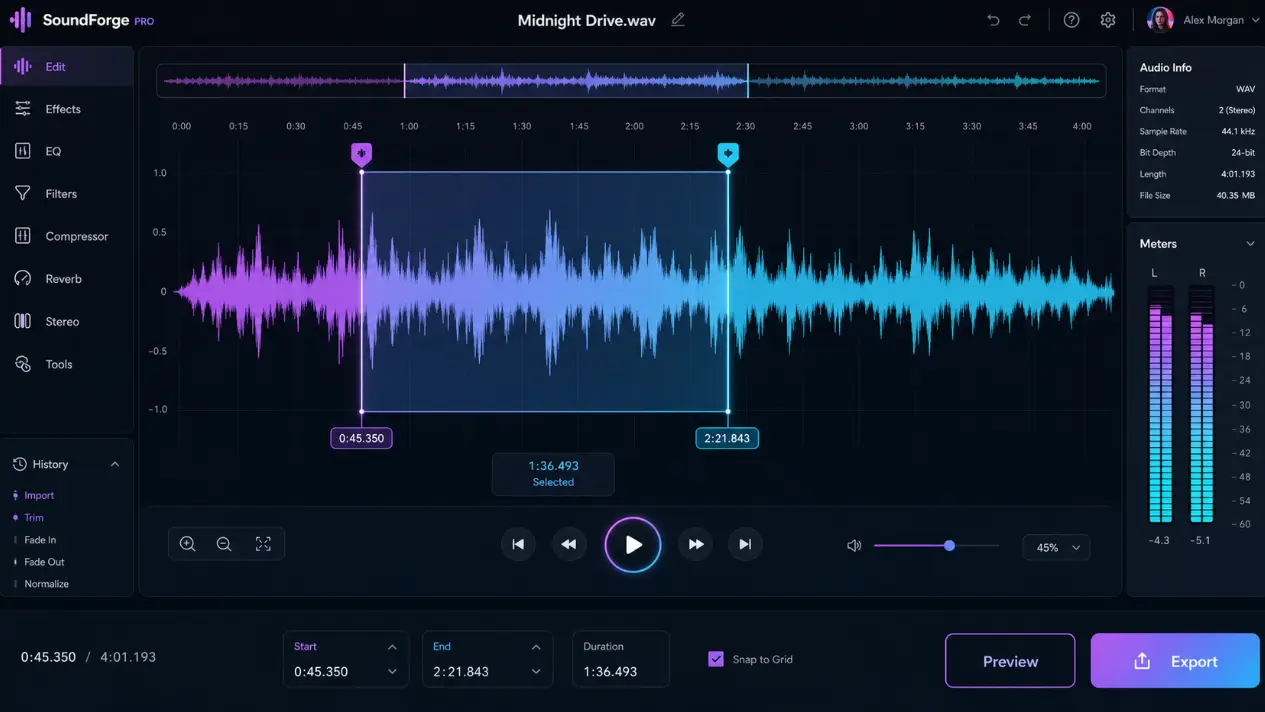Click the cyan selection end marker
The image size is (1265, 712).
(x=728, y=155)
